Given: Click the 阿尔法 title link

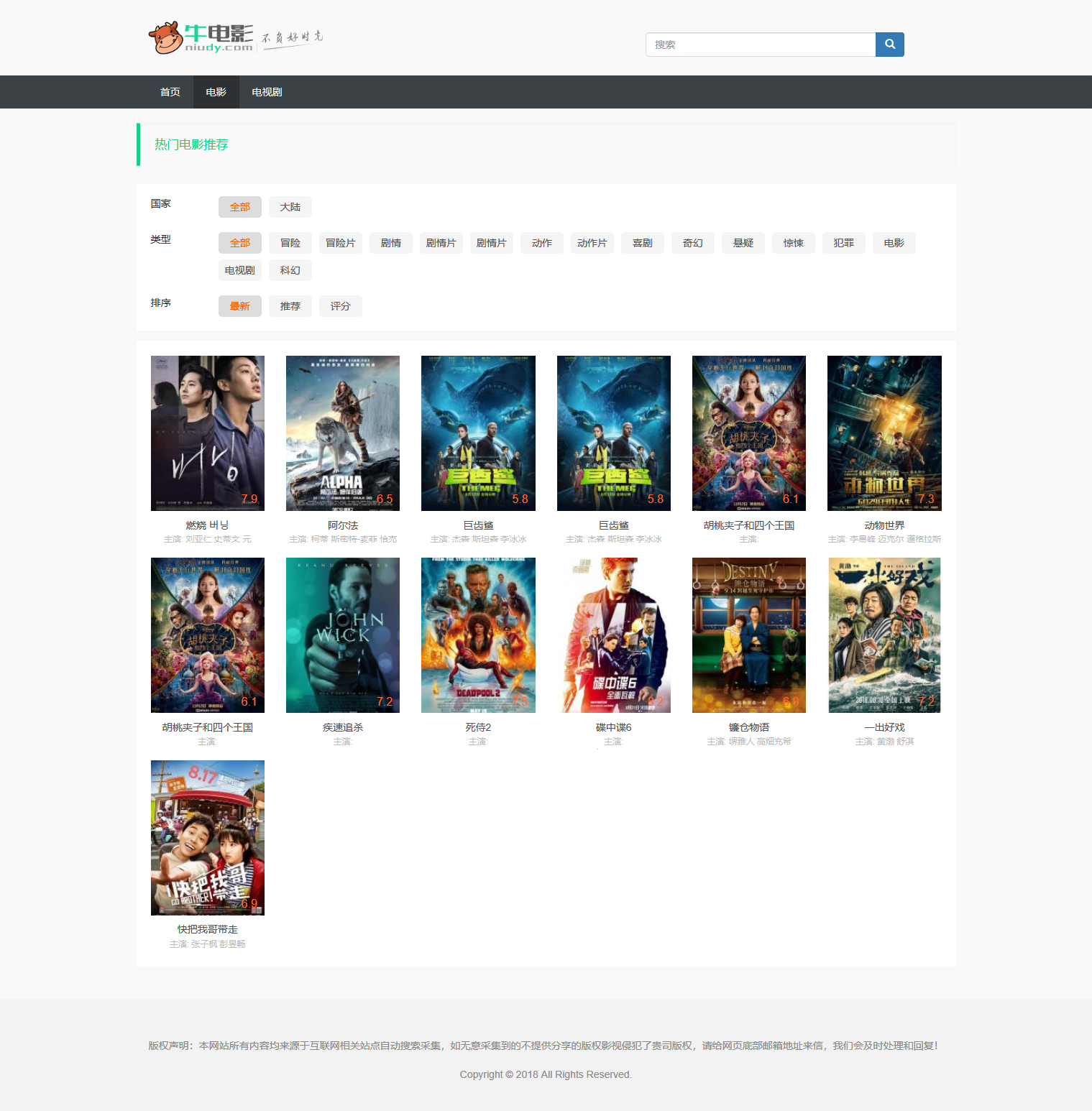Looking at the screenshot, I should coord(343,525).
